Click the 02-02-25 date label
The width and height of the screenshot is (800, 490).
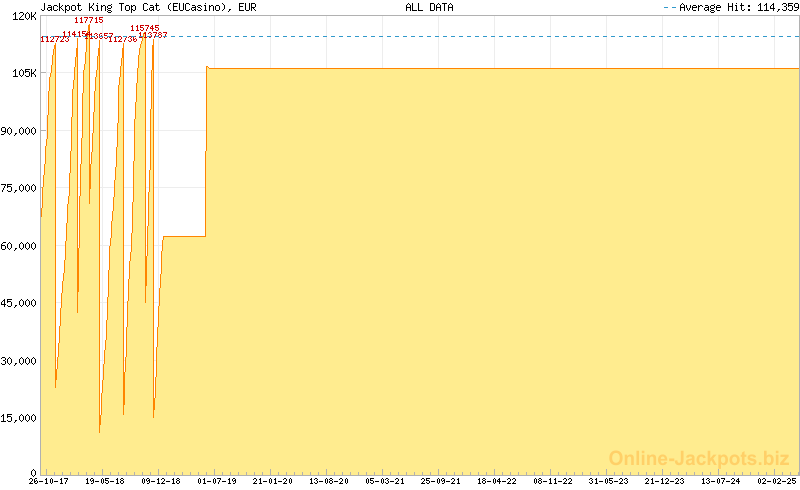(778, 481)
